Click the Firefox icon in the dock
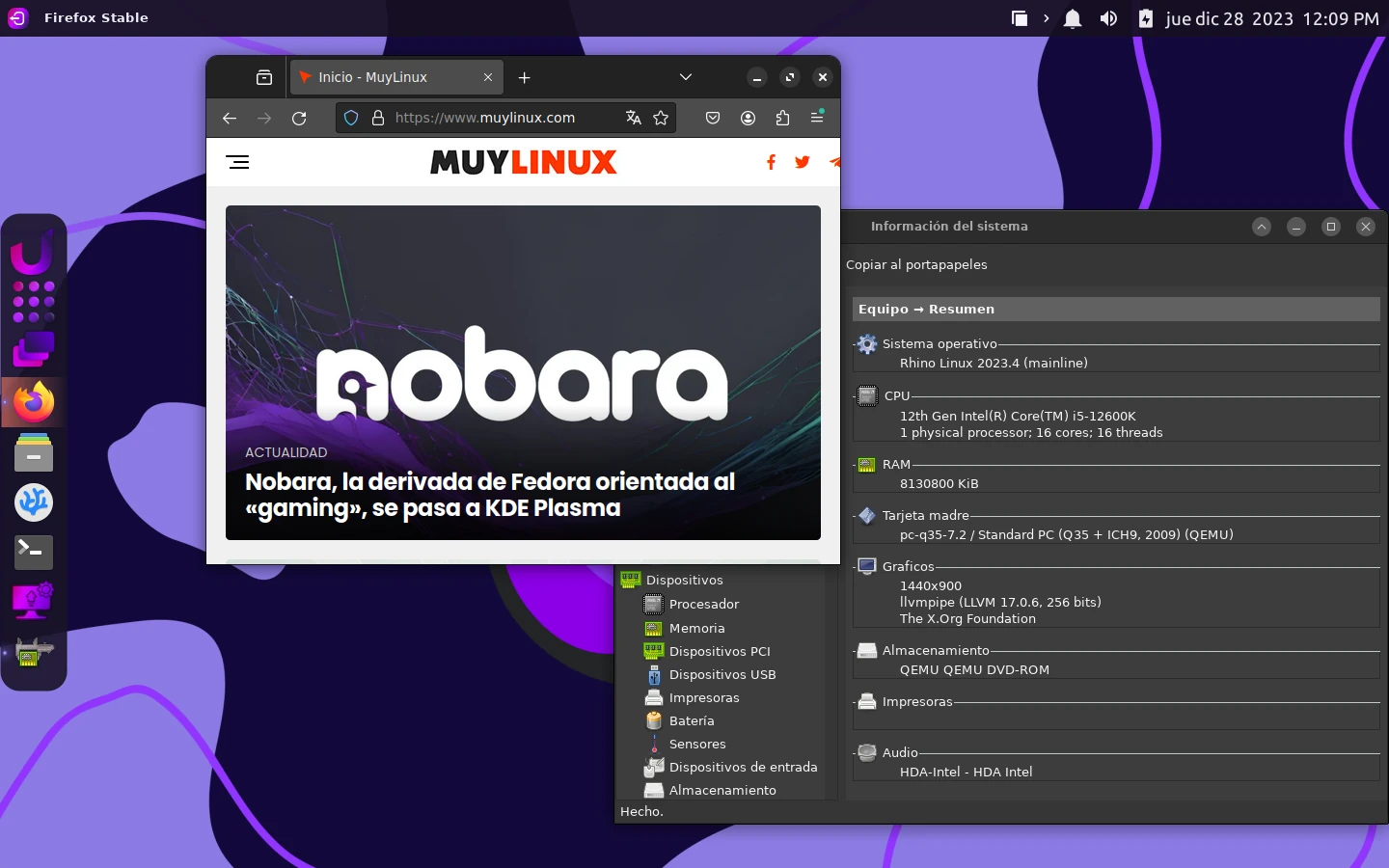Viewport: 1389px width, 868px height. click(x=34, y=401)
